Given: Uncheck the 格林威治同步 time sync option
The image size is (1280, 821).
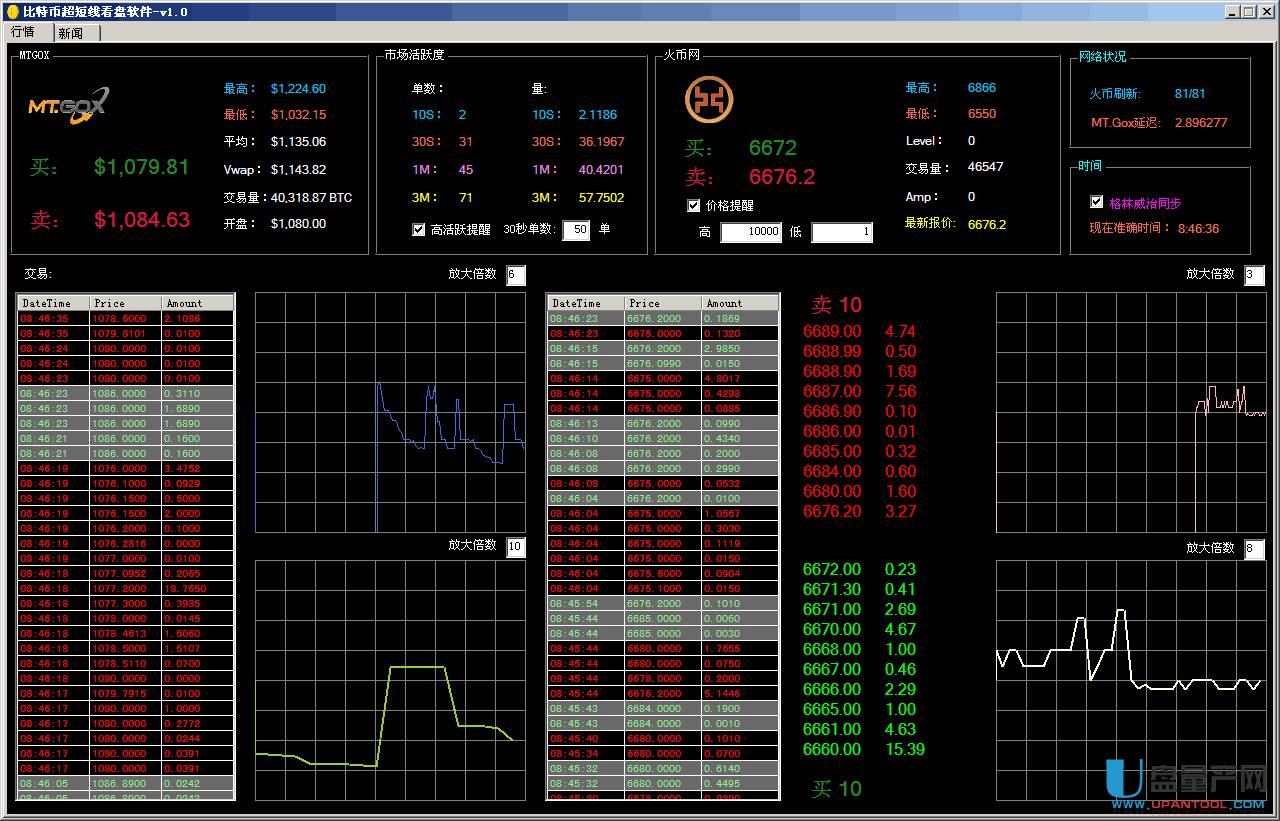Looking at the screenshot, I should pyautogui.click(x=1096, y=202).
